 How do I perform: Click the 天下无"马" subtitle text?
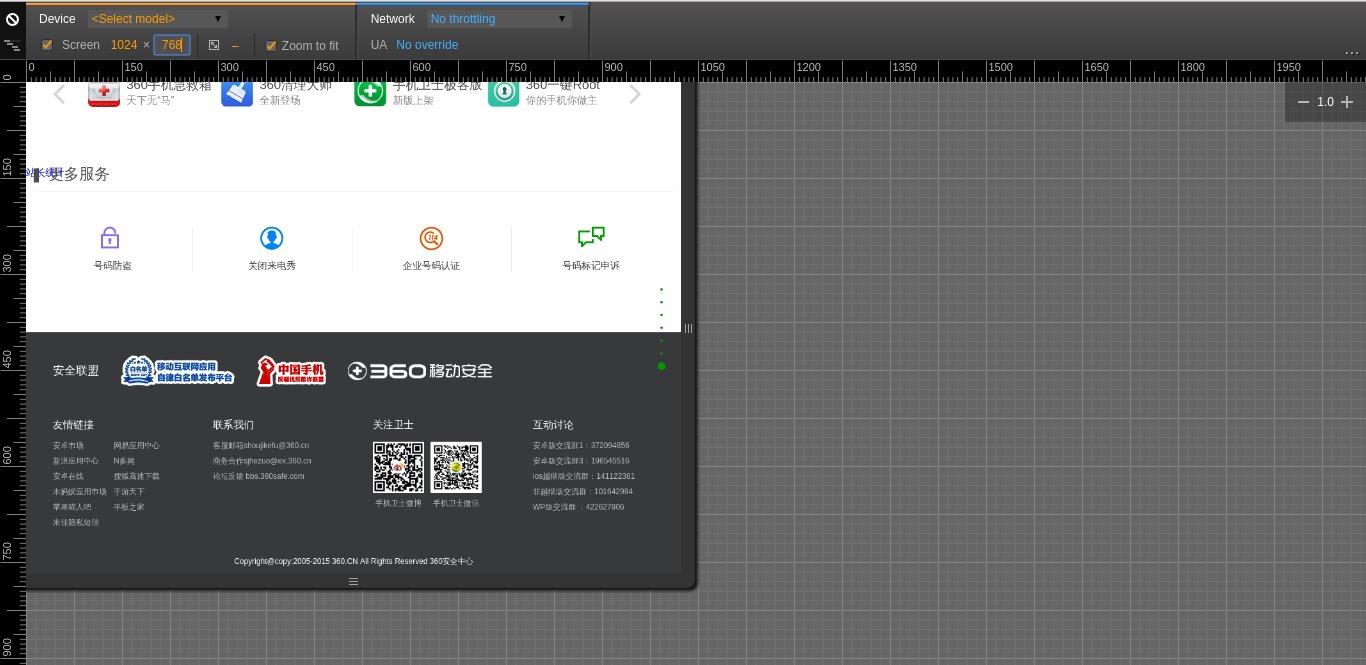150,101
